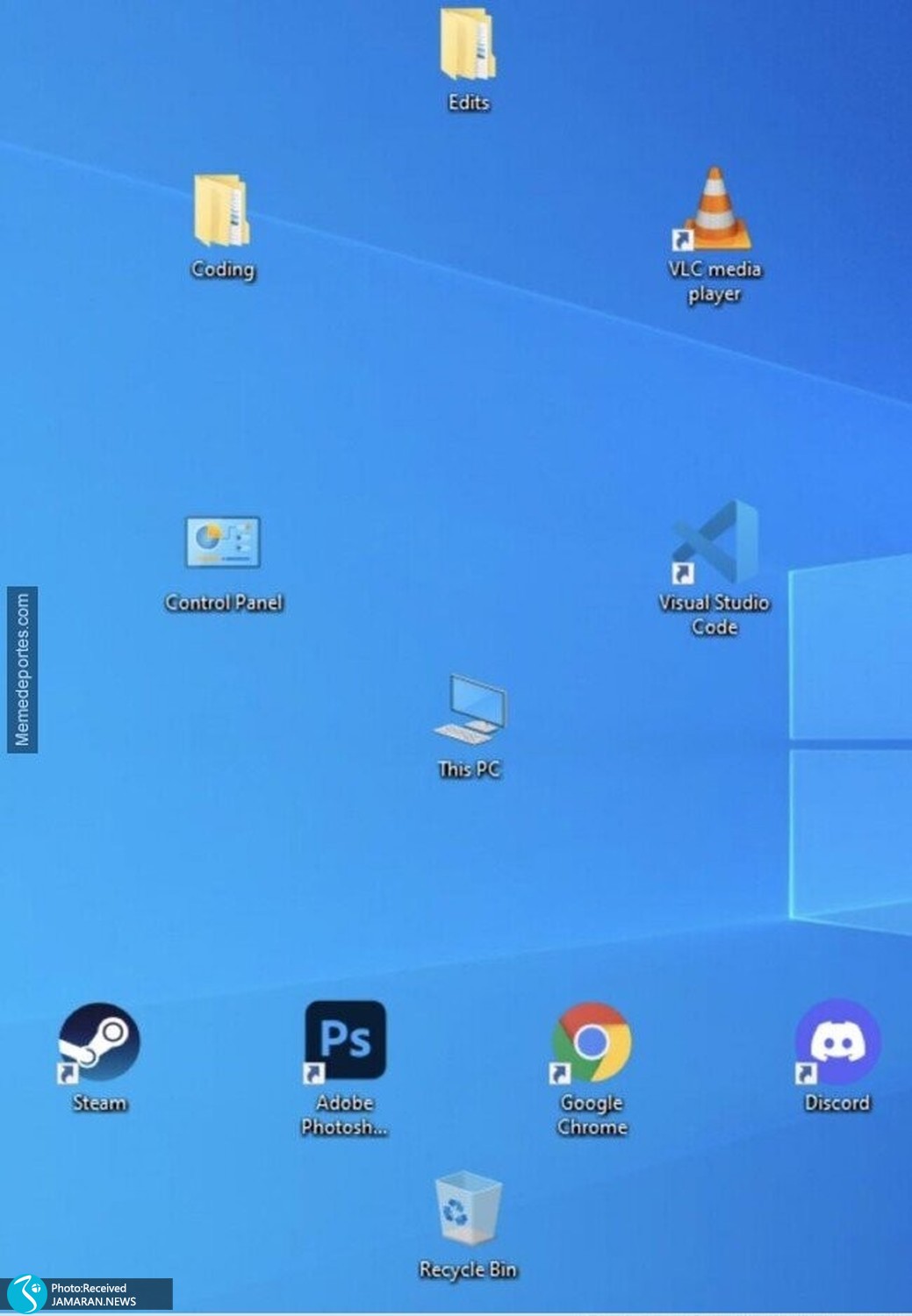
Task: Click the Memedeportes.com vertical watermark
Action: pos(22,669)
